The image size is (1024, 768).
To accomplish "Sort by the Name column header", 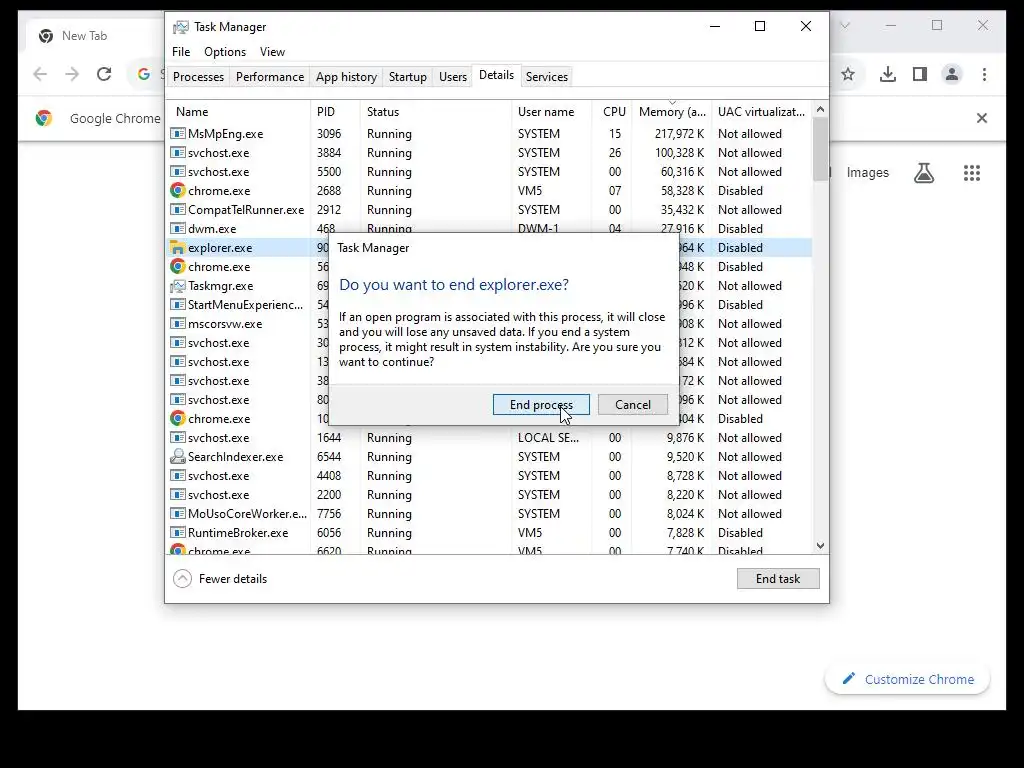I will 238,112.
